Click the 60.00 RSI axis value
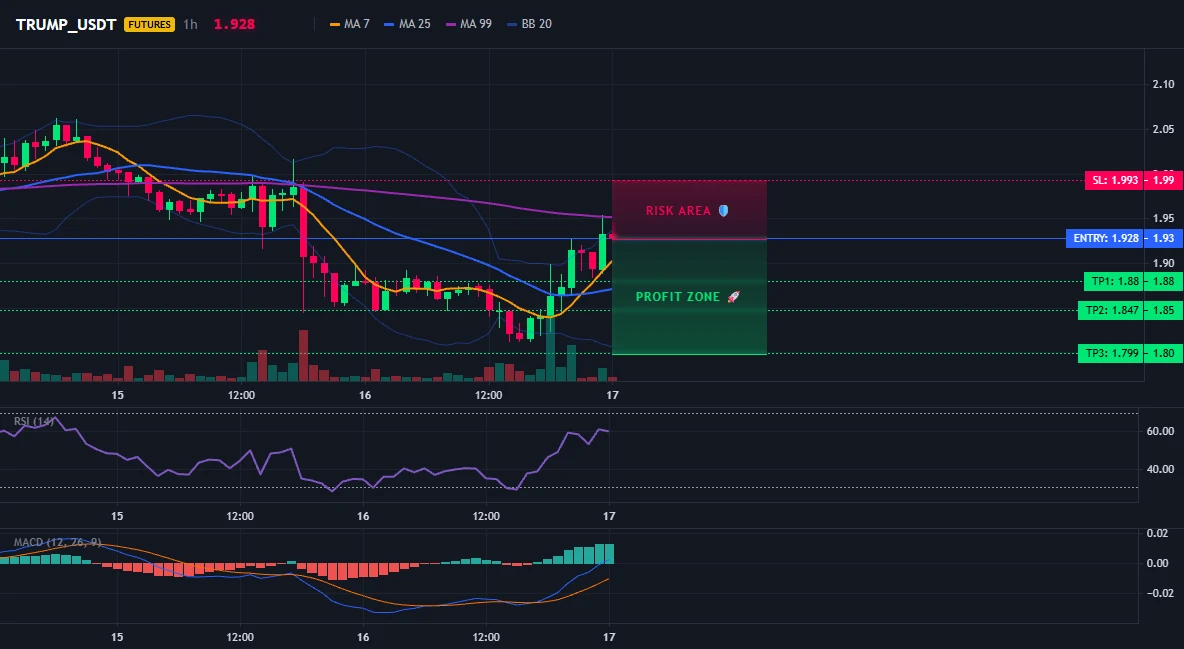 click(x=1160, y=431)
